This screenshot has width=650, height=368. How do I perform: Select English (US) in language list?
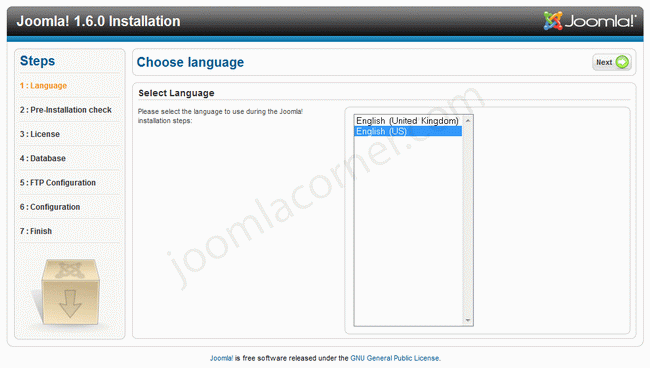click(407, 131)
